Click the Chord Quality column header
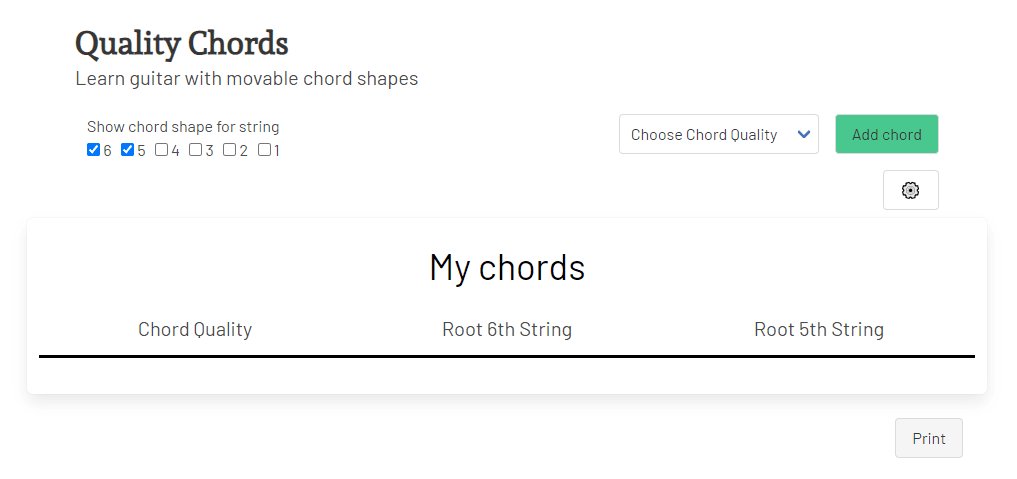The image size is (1017, 479). coord(195,329)
